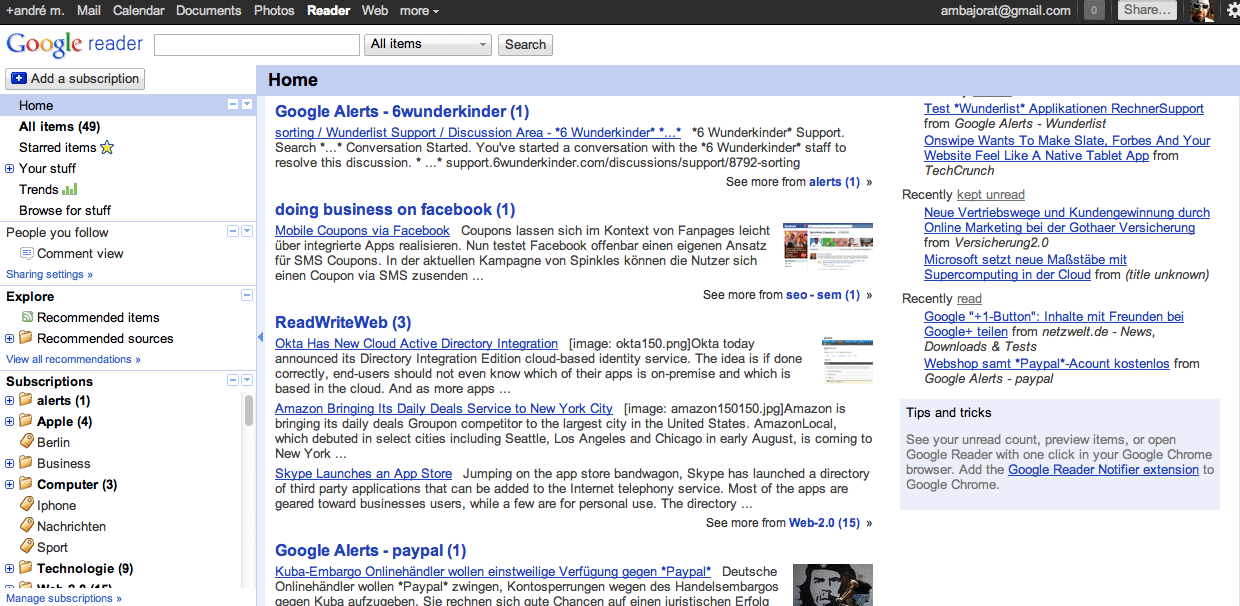Click the Iphone tag icon
Screen dimensions: 1240x606
27,505
